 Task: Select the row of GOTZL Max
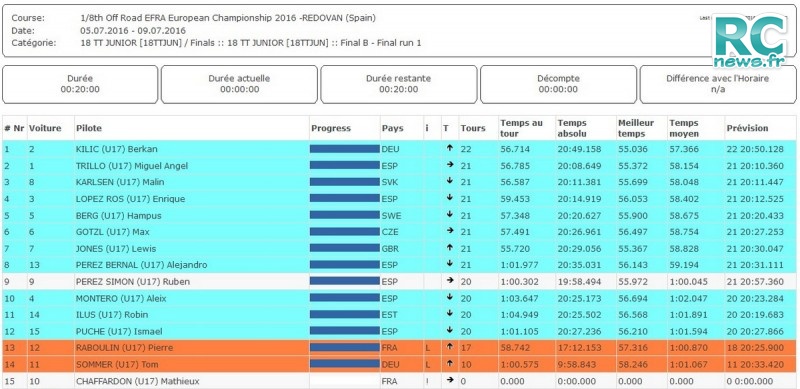pos(399,232)
